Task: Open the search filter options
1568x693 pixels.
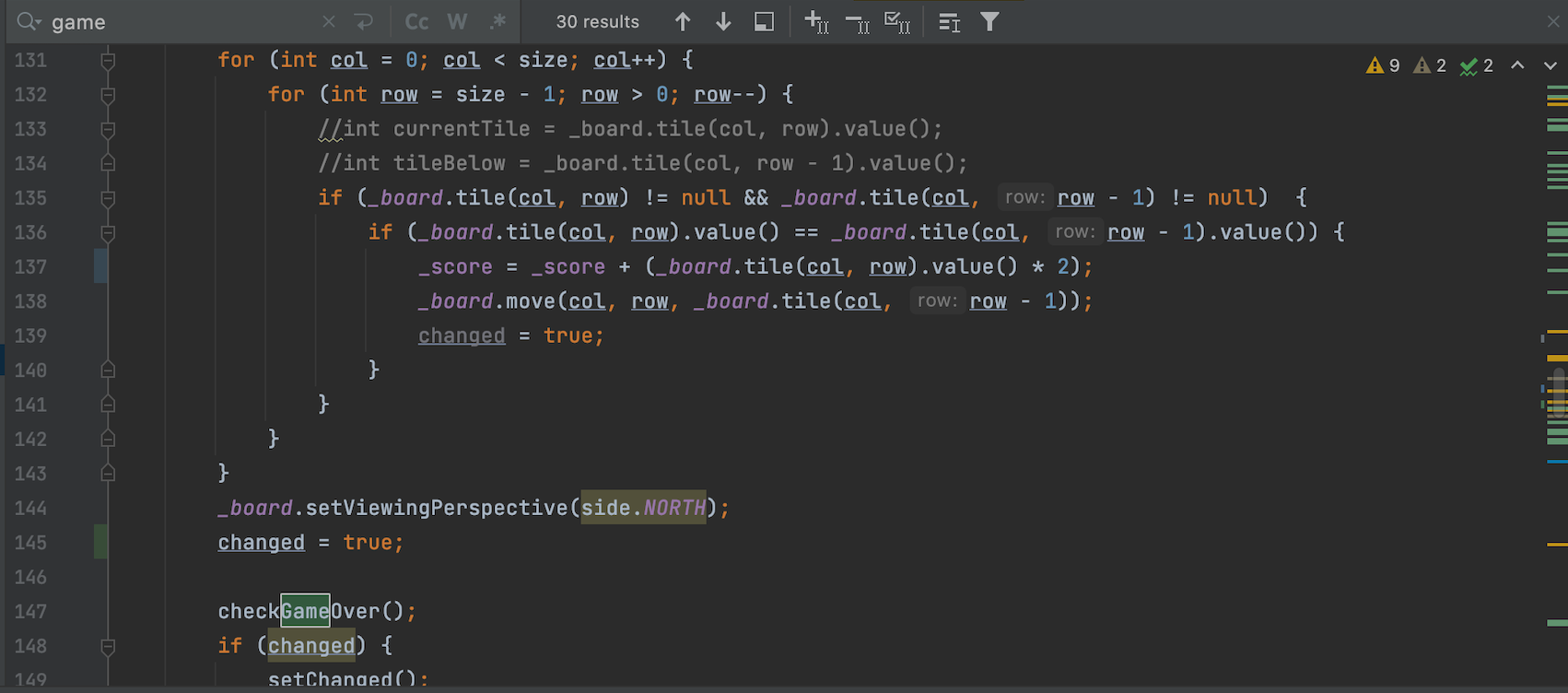Action: tap(989, 22)
